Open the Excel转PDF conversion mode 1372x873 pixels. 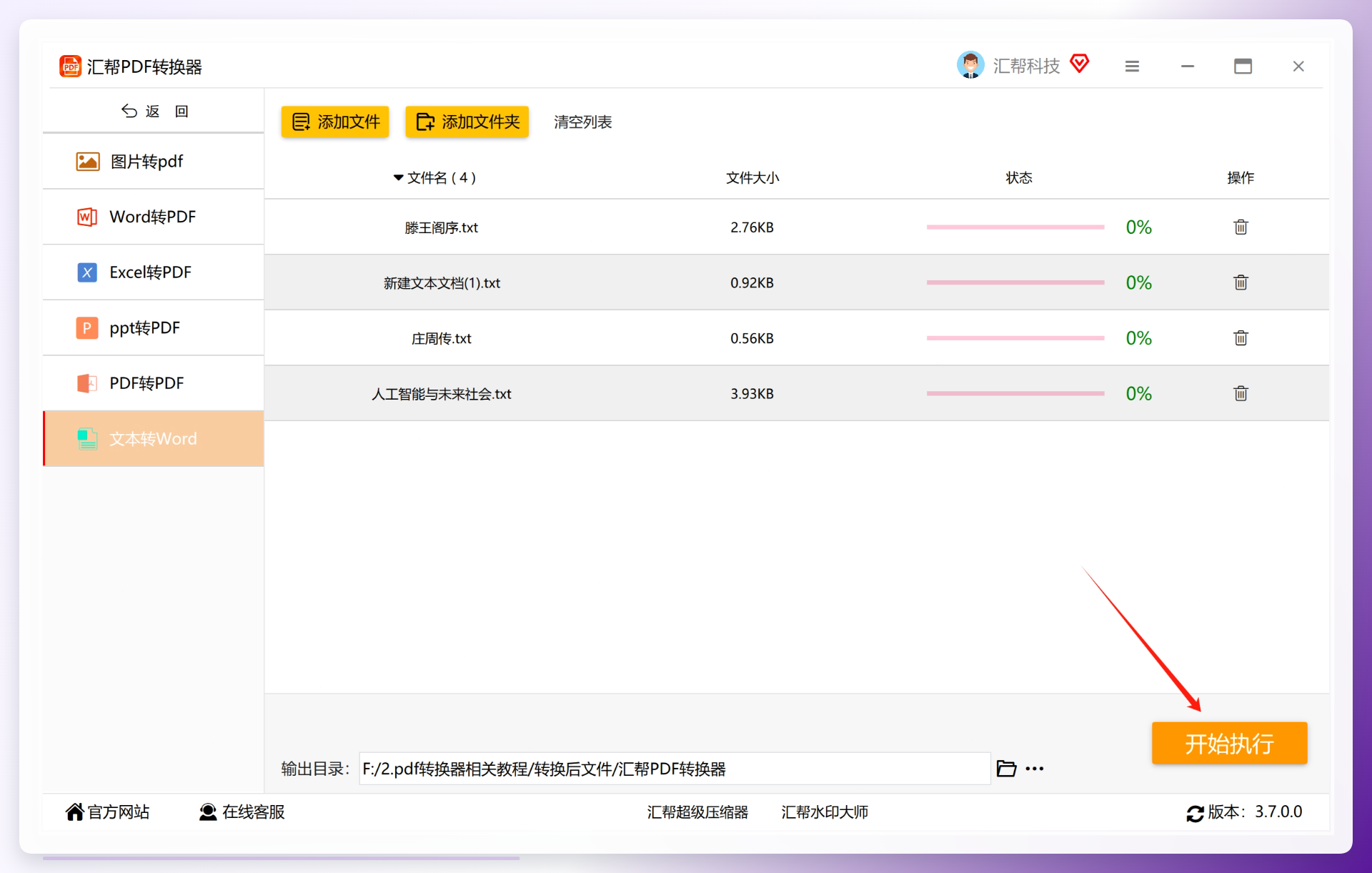coord(154,272)
